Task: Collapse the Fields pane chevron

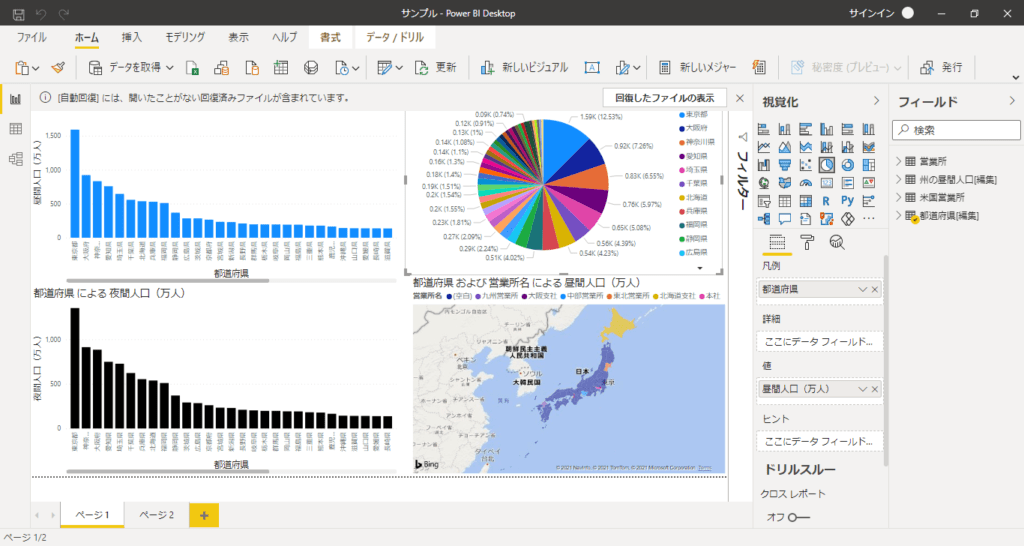Action: (x=1012, y=101)
